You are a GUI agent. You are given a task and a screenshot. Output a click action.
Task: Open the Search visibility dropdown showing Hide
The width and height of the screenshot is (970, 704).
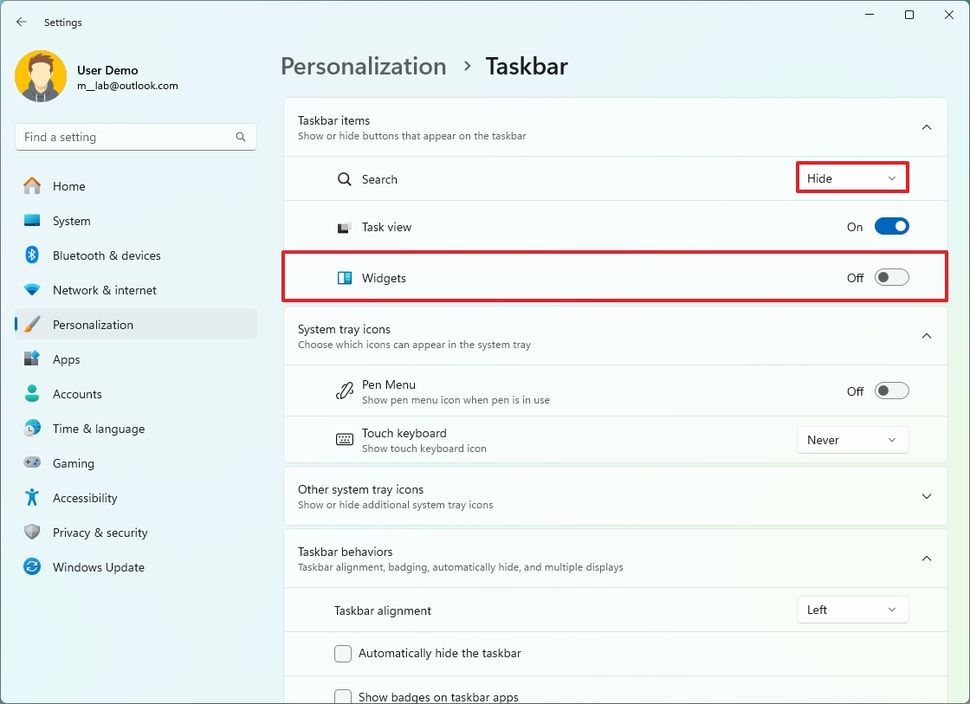pyautogui.click(x=851, y=177)
